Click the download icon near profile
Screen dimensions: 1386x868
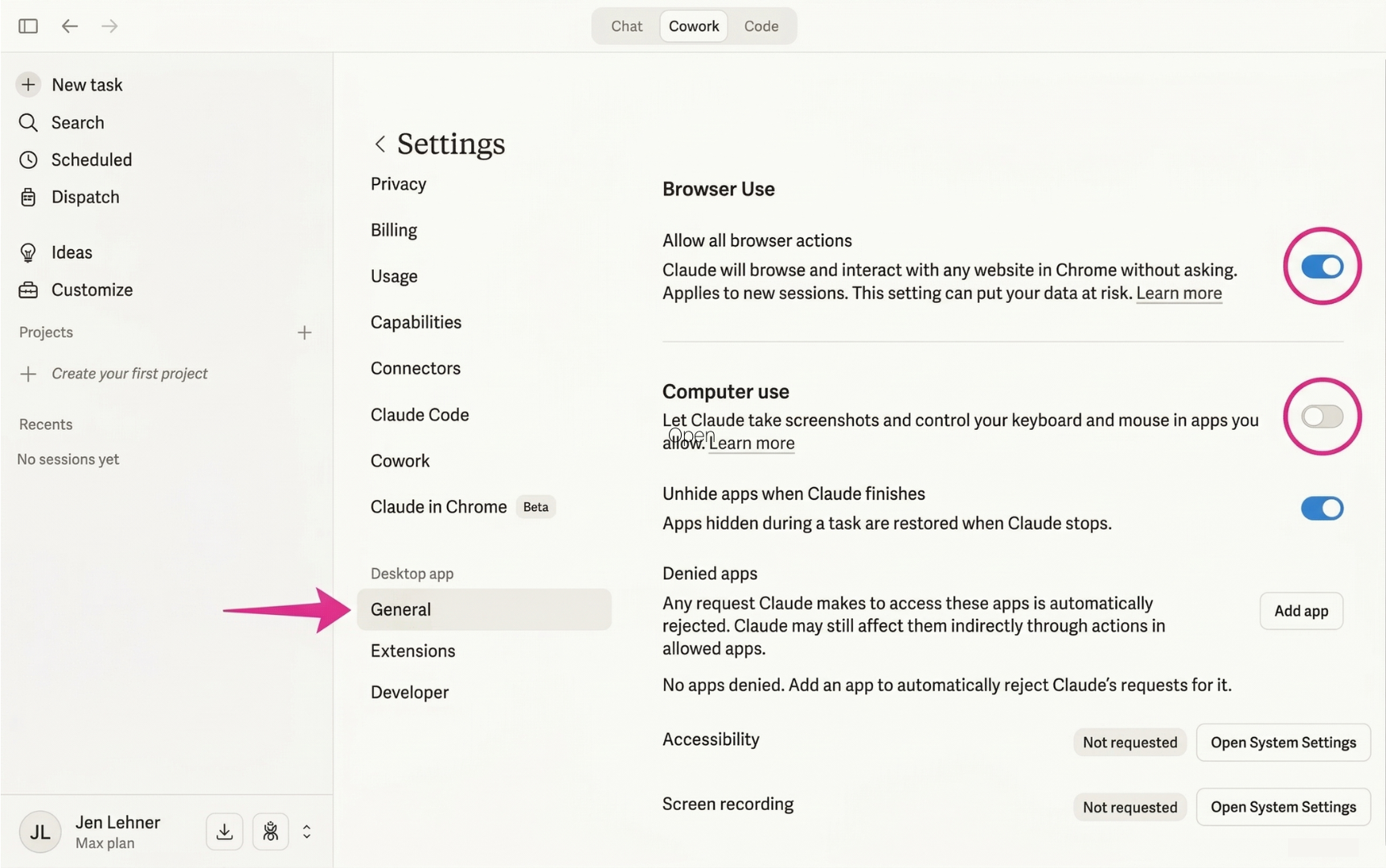point(224,832)
